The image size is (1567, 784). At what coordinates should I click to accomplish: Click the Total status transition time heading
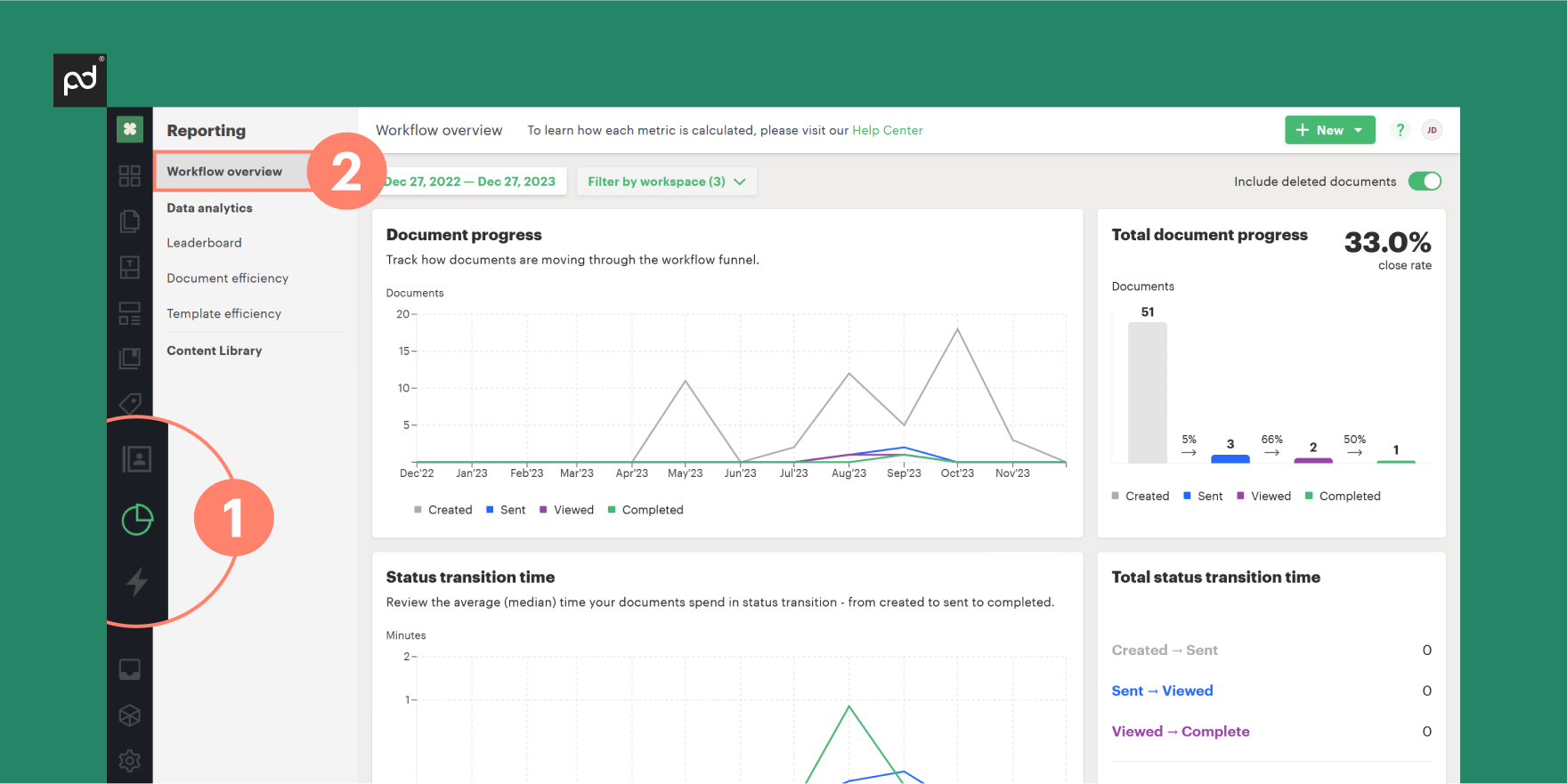tap(1215, 578)
